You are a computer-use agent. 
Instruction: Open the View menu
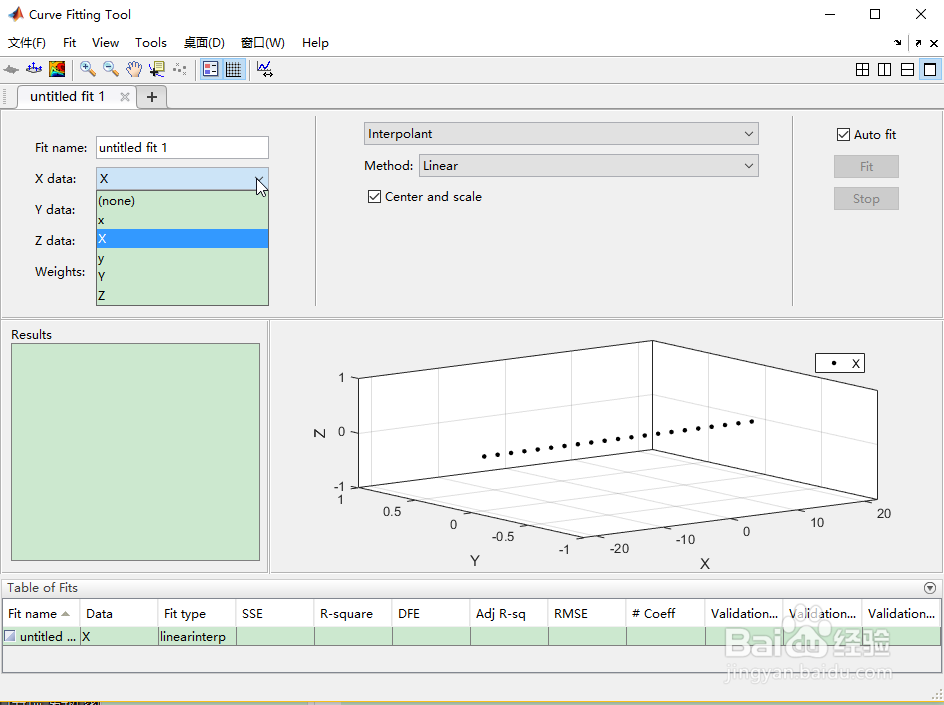tap(105, 43)
